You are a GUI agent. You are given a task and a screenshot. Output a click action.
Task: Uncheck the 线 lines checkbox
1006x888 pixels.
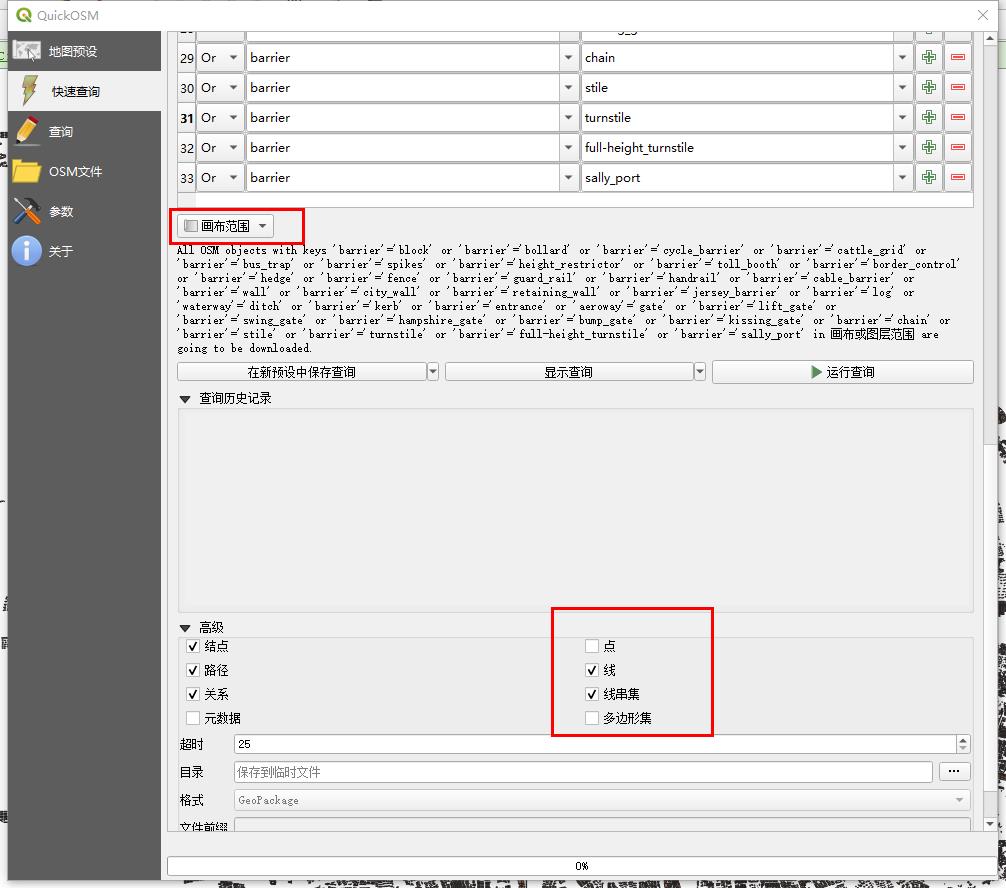[x=592, y=670]
